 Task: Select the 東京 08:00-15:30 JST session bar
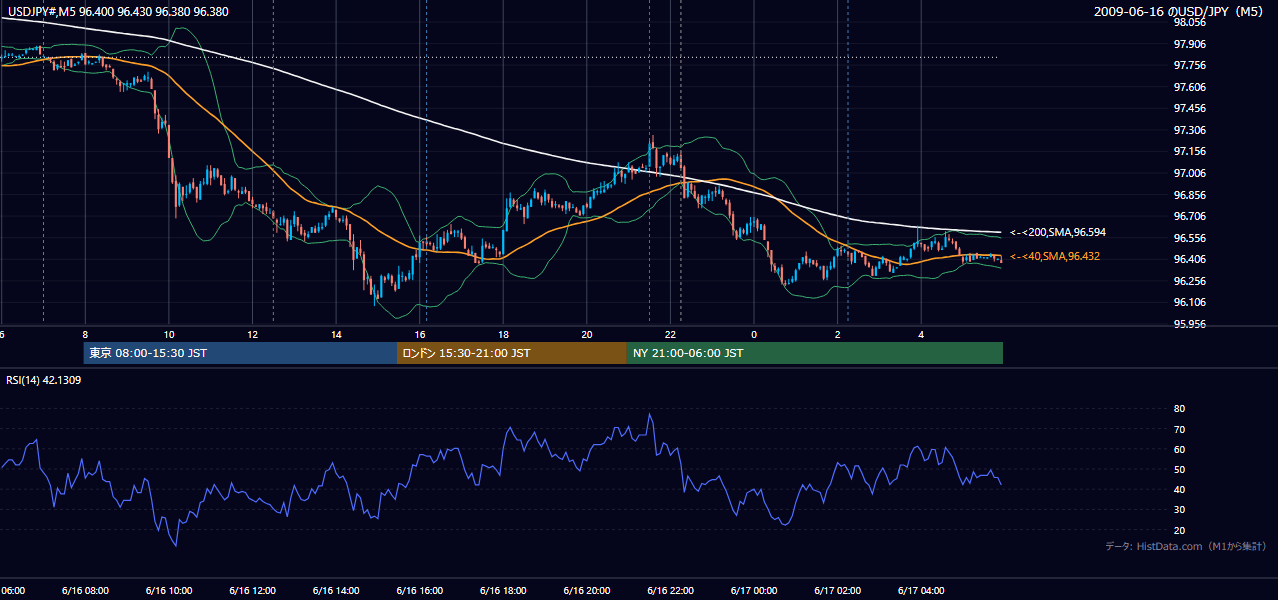pyautogui.click(x=240, y=353)
